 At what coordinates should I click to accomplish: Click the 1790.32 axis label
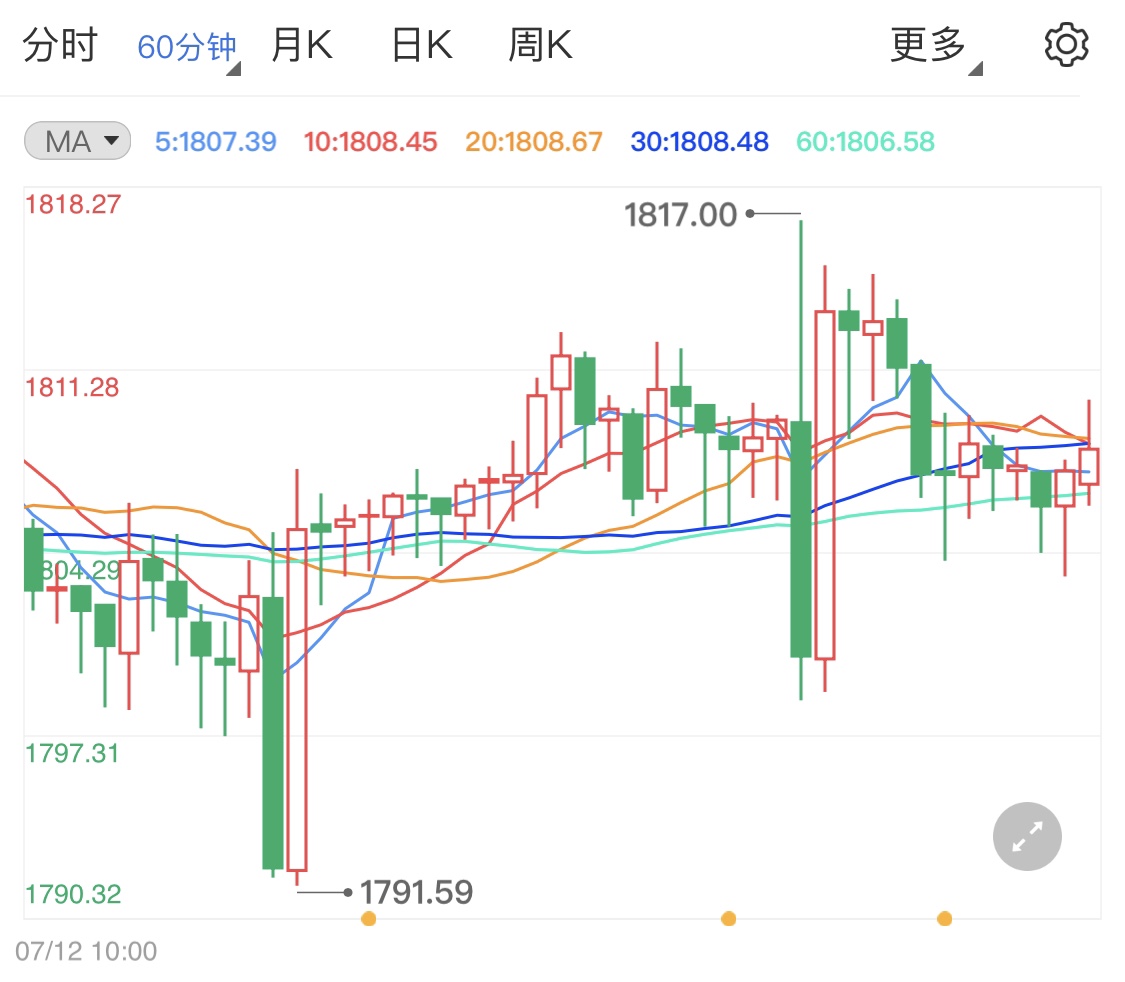coord(72,894)
